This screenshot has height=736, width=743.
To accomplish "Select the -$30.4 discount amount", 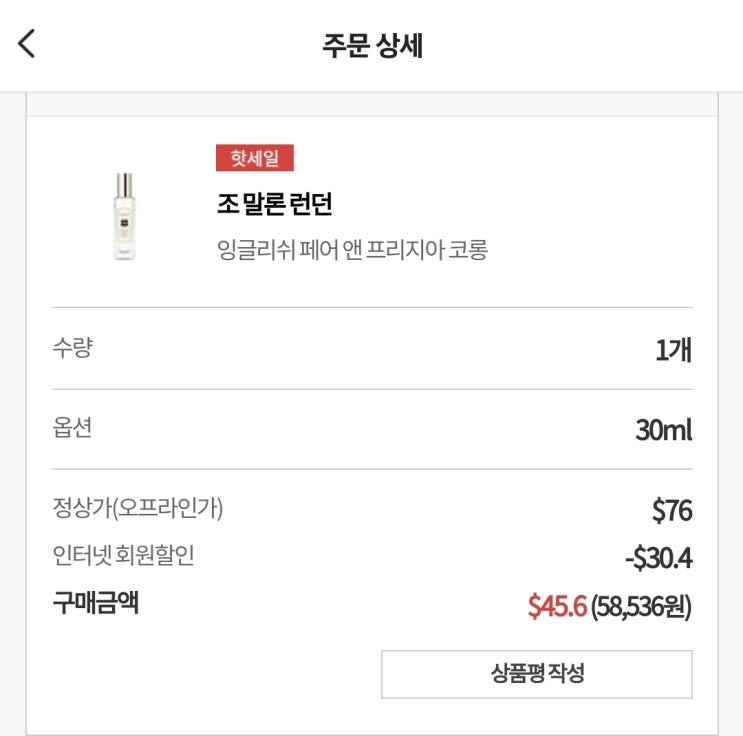I will pyautogui.click(x=658, y=558).
